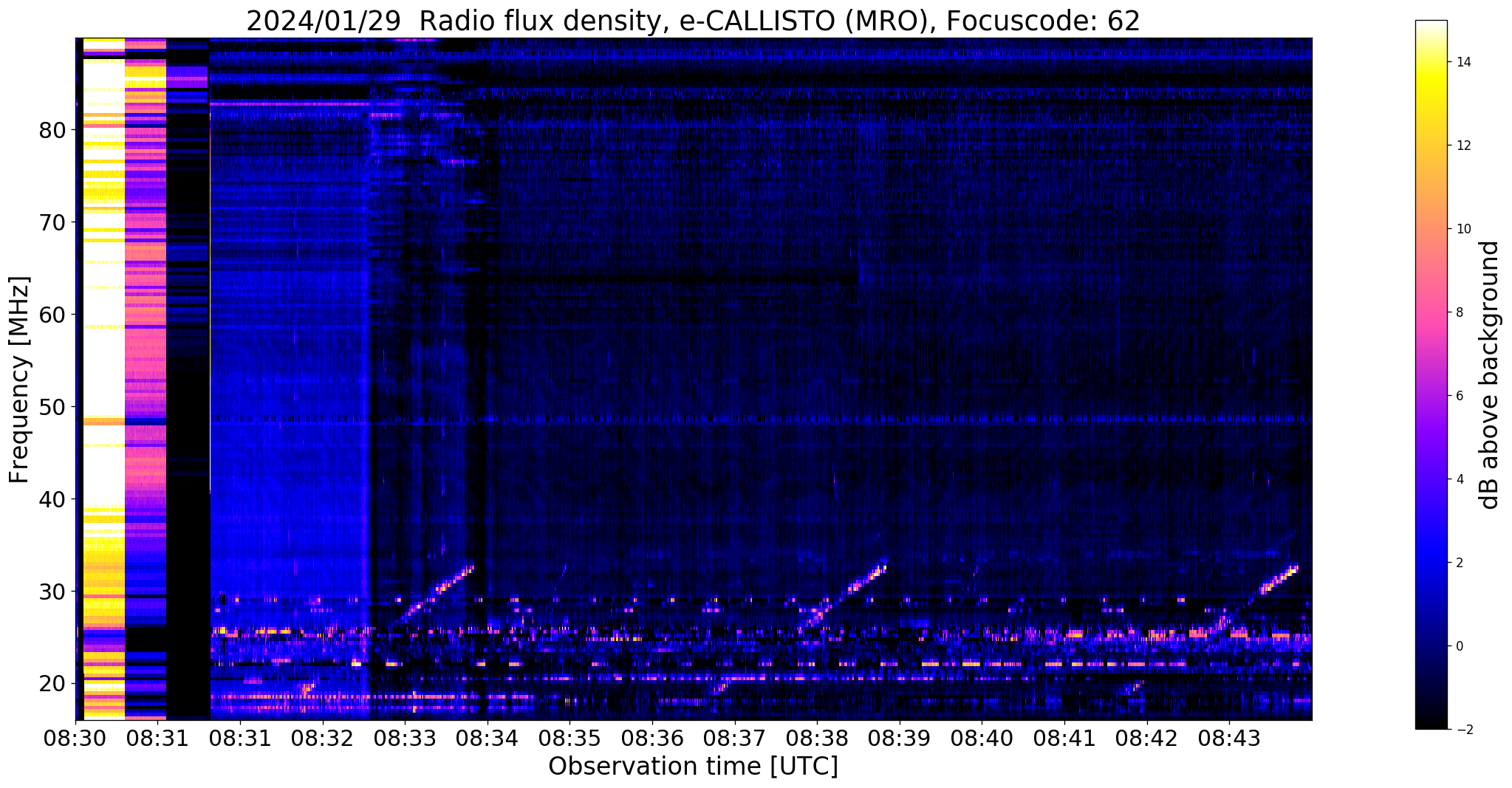Click the 08:41 time tick label
The image size is (1512, 788).
click(1064, 738)
